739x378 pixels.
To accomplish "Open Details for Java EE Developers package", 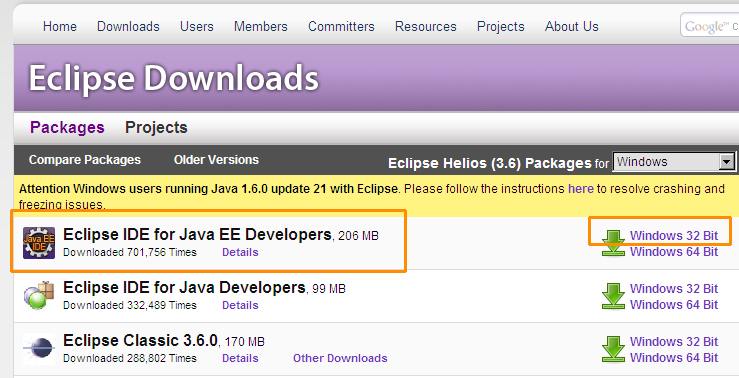I will [x=240, y=252].
